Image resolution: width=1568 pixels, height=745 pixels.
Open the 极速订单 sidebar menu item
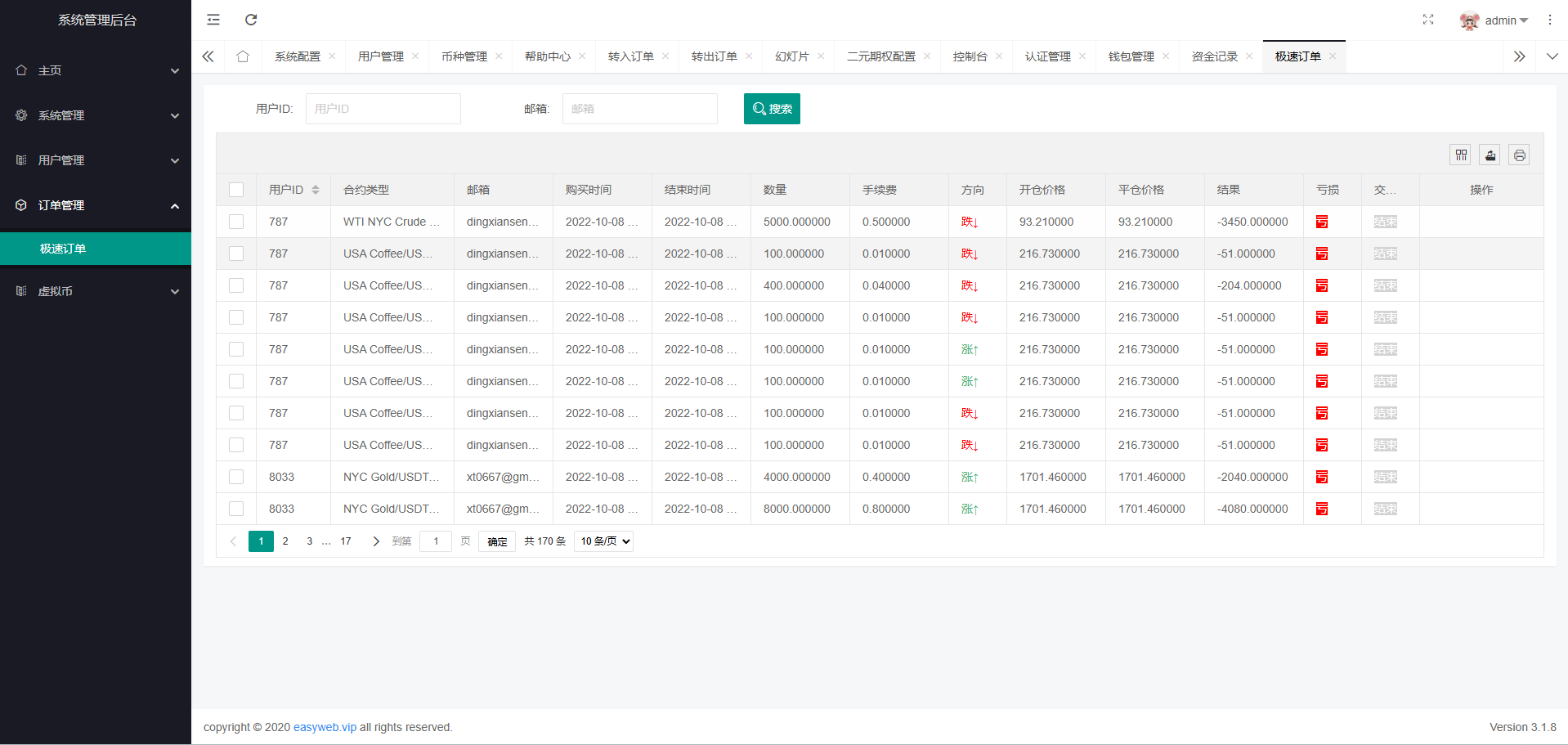tap(63, 249)
